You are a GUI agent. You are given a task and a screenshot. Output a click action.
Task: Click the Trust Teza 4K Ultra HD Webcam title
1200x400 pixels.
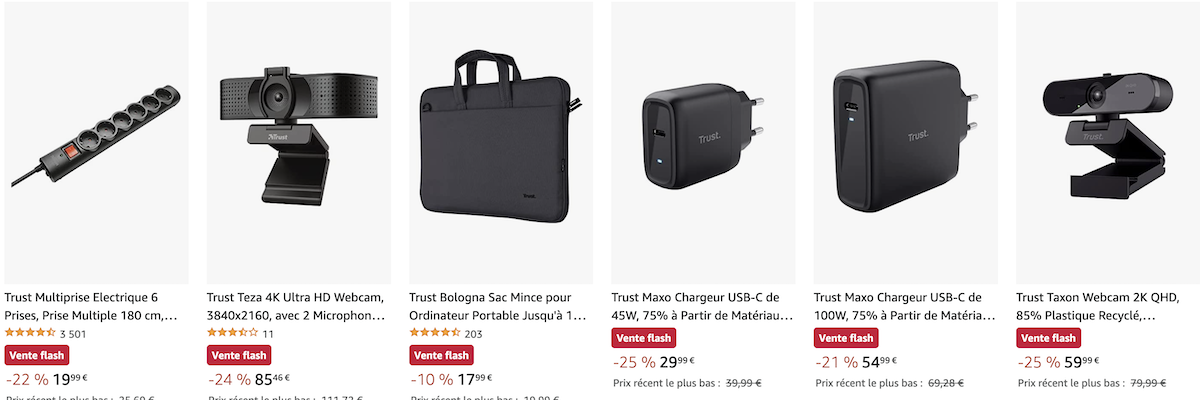pyautogui.click(x=296, y=306)
